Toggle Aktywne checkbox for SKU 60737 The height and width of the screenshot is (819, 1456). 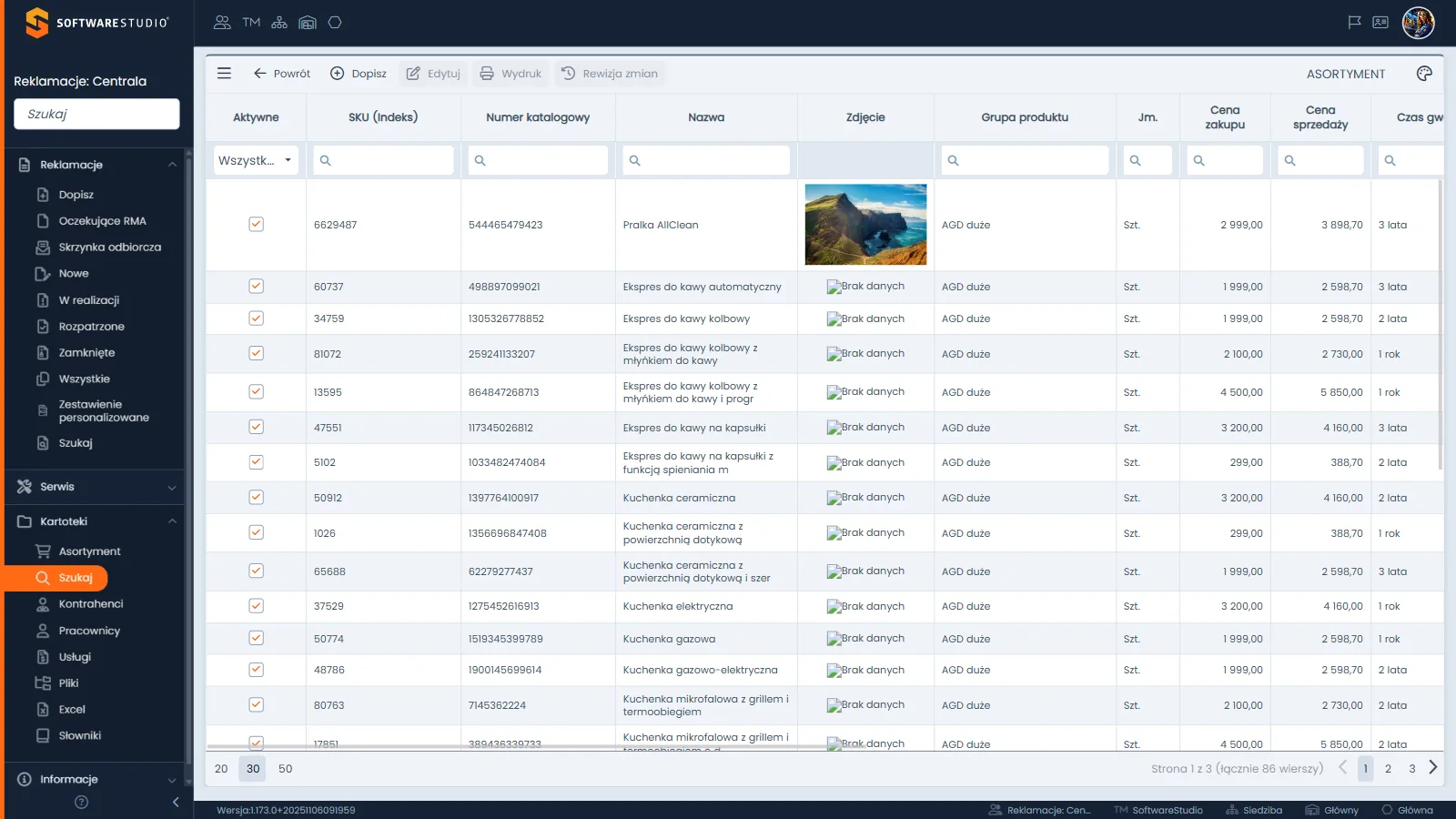(257, 287)
